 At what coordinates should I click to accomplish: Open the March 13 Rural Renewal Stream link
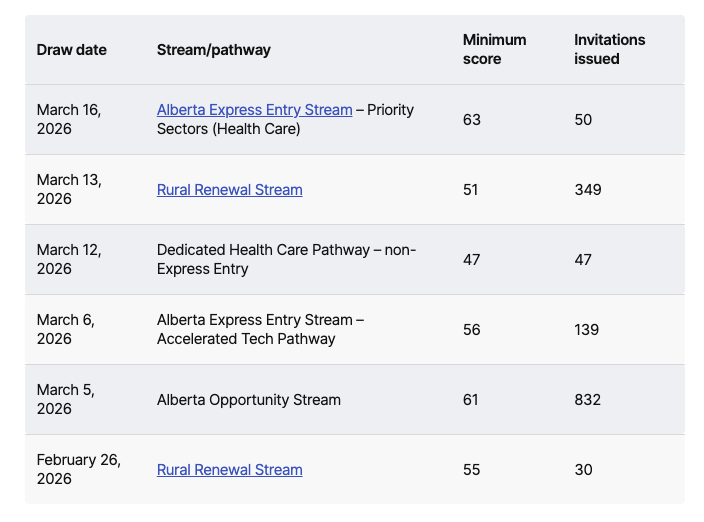pyautogui.click(x=229, y=190)
